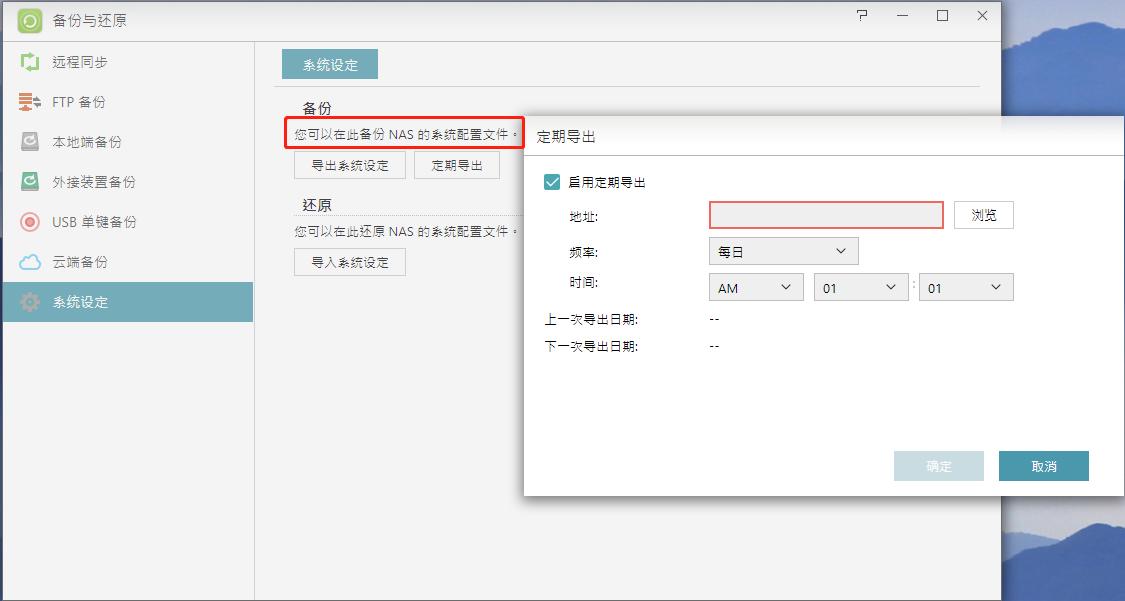Open the 远程同步 sidebar icon

(30, 61)
